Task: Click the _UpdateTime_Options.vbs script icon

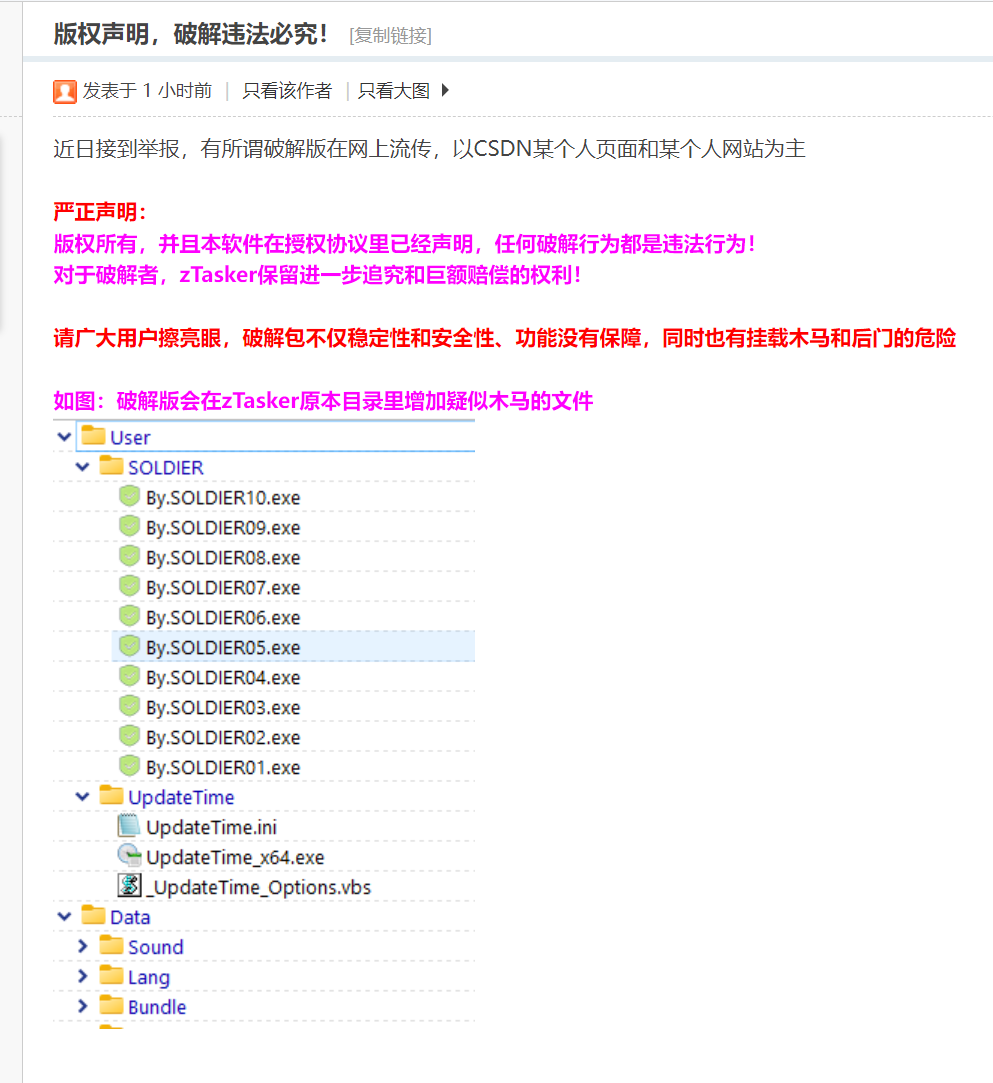Action: (129, 885)
